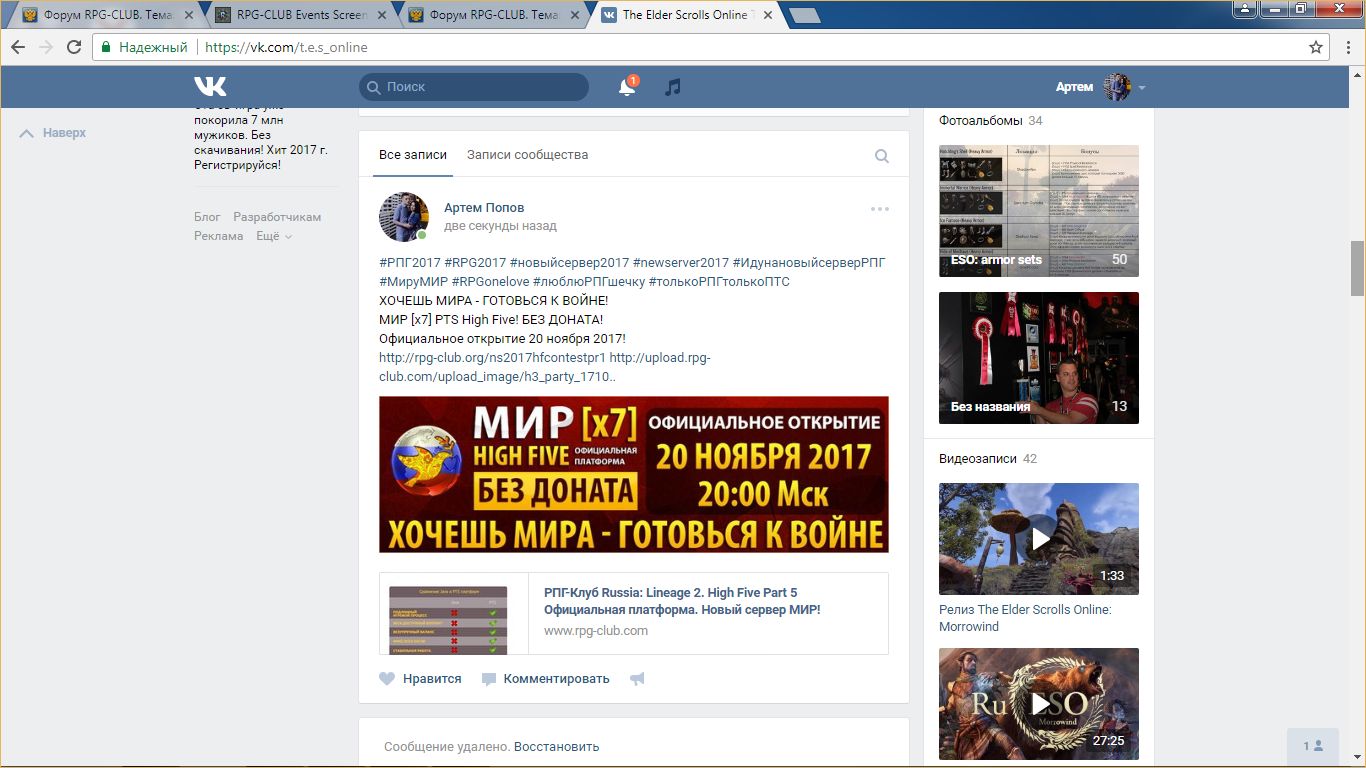Click the heart icon to like the post
Image resolution: width=1366 pixels, height=768 pixels.
click(x=387, y=679)
